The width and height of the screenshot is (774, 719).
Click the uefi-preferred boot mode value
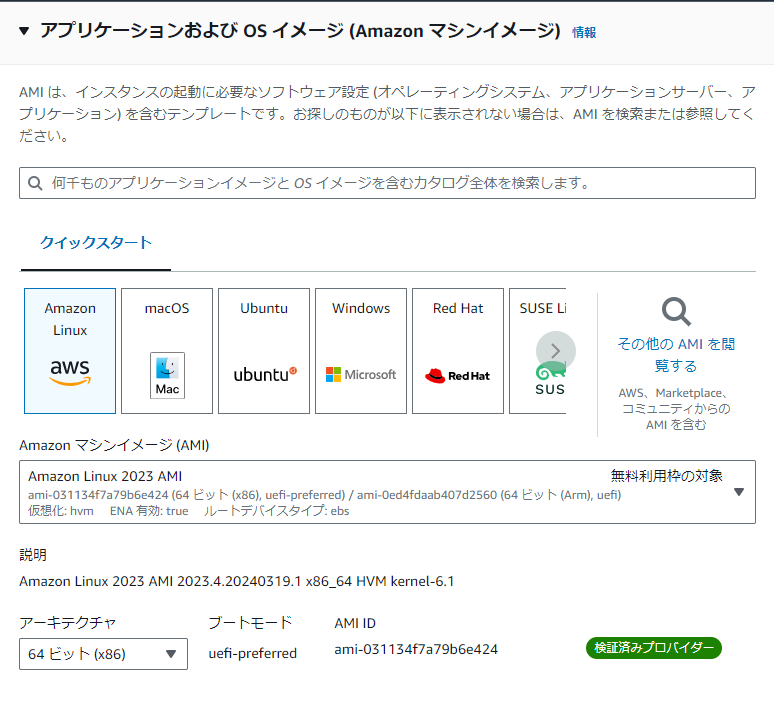tap(252, 653)
